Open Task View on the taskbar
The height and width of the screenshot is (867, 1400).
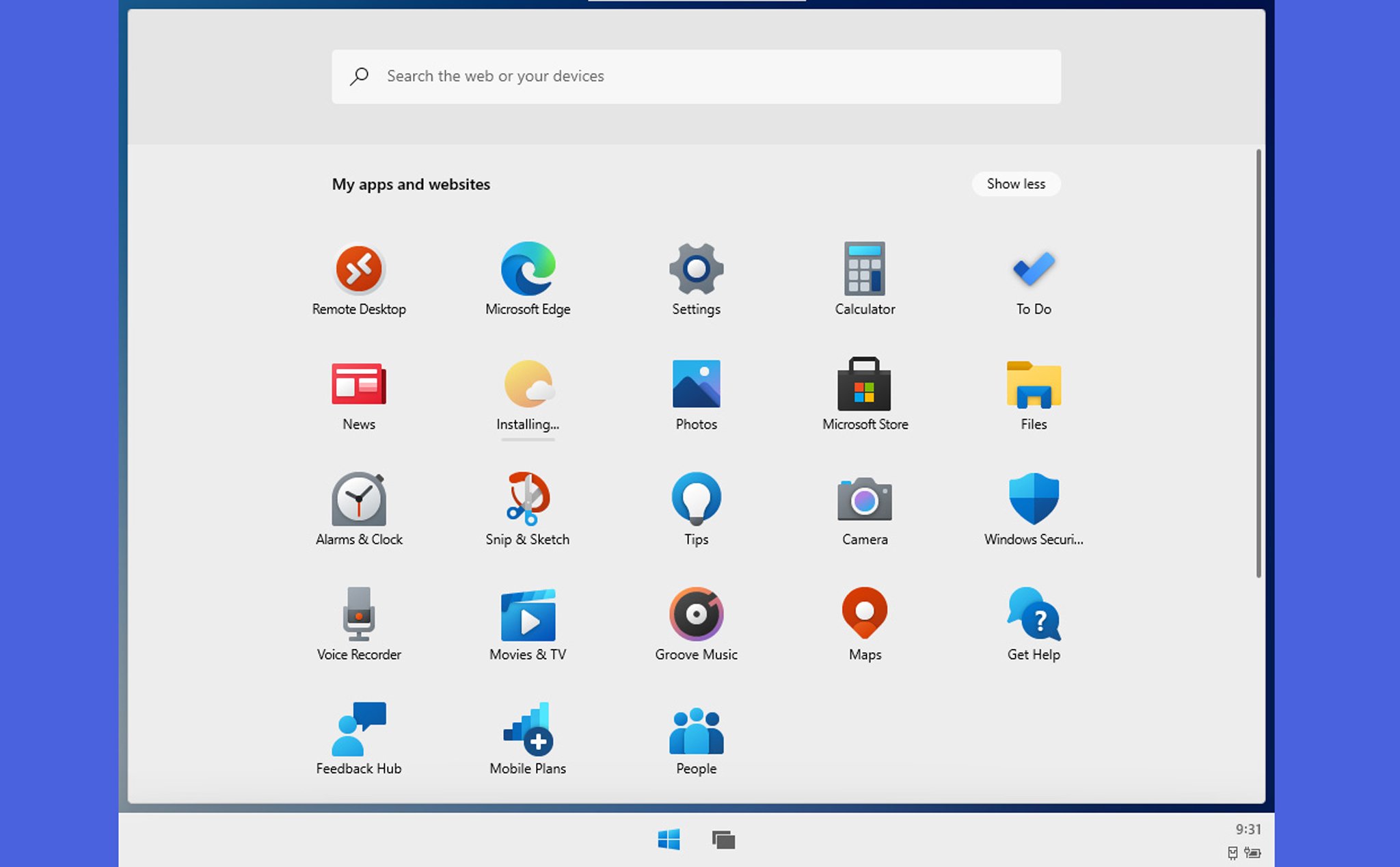pyautogui.click(x=724, y=839)
